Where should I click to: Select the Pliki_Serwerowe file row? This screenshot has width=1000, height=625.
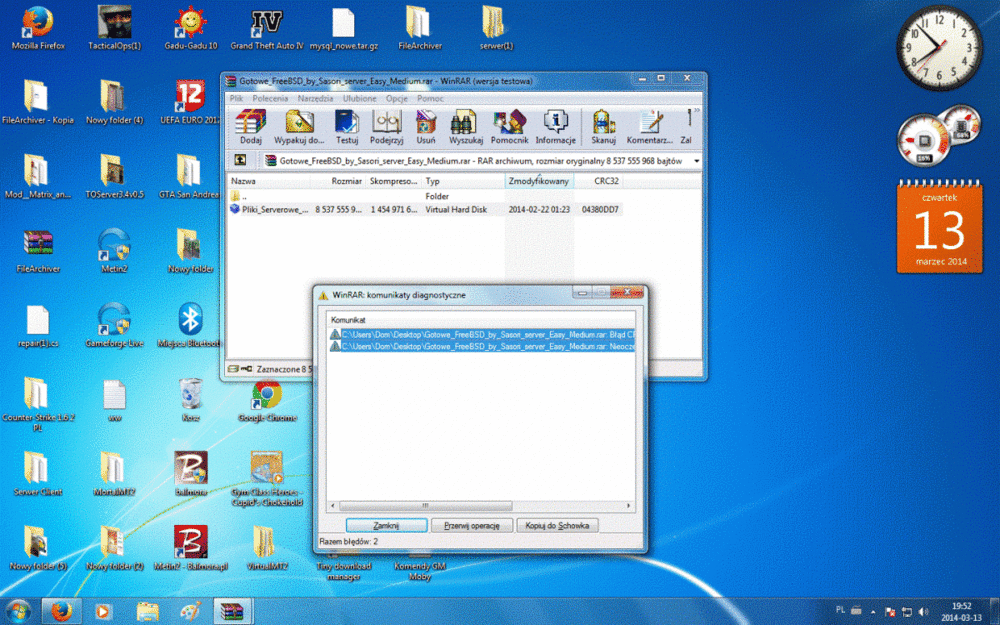click(425, 209)
